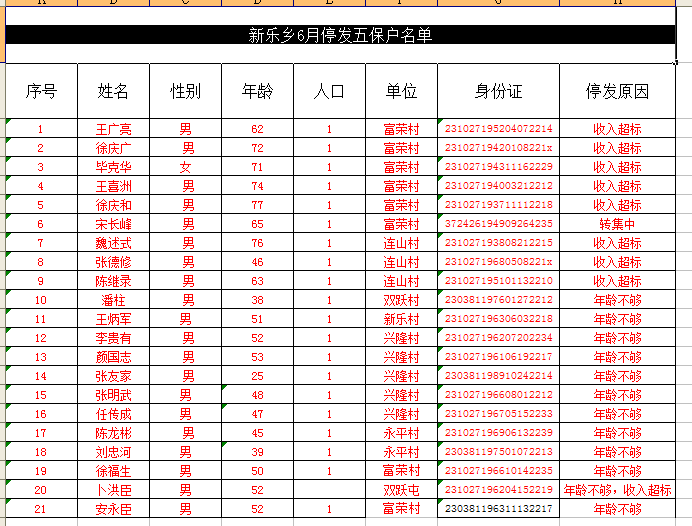This screenshot has width=692, height=526.
Task: Select the name cell 徐庆和
Action: [x=113, y=205]
